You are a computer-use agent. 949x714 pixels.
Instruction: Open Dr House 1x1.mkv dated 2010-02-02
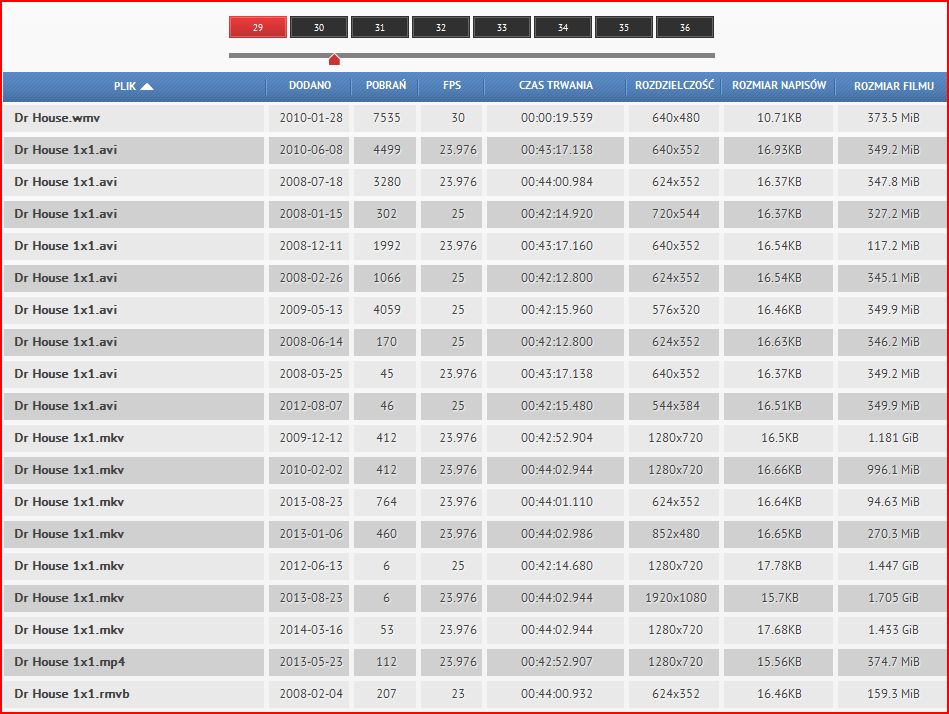[69, 470]
